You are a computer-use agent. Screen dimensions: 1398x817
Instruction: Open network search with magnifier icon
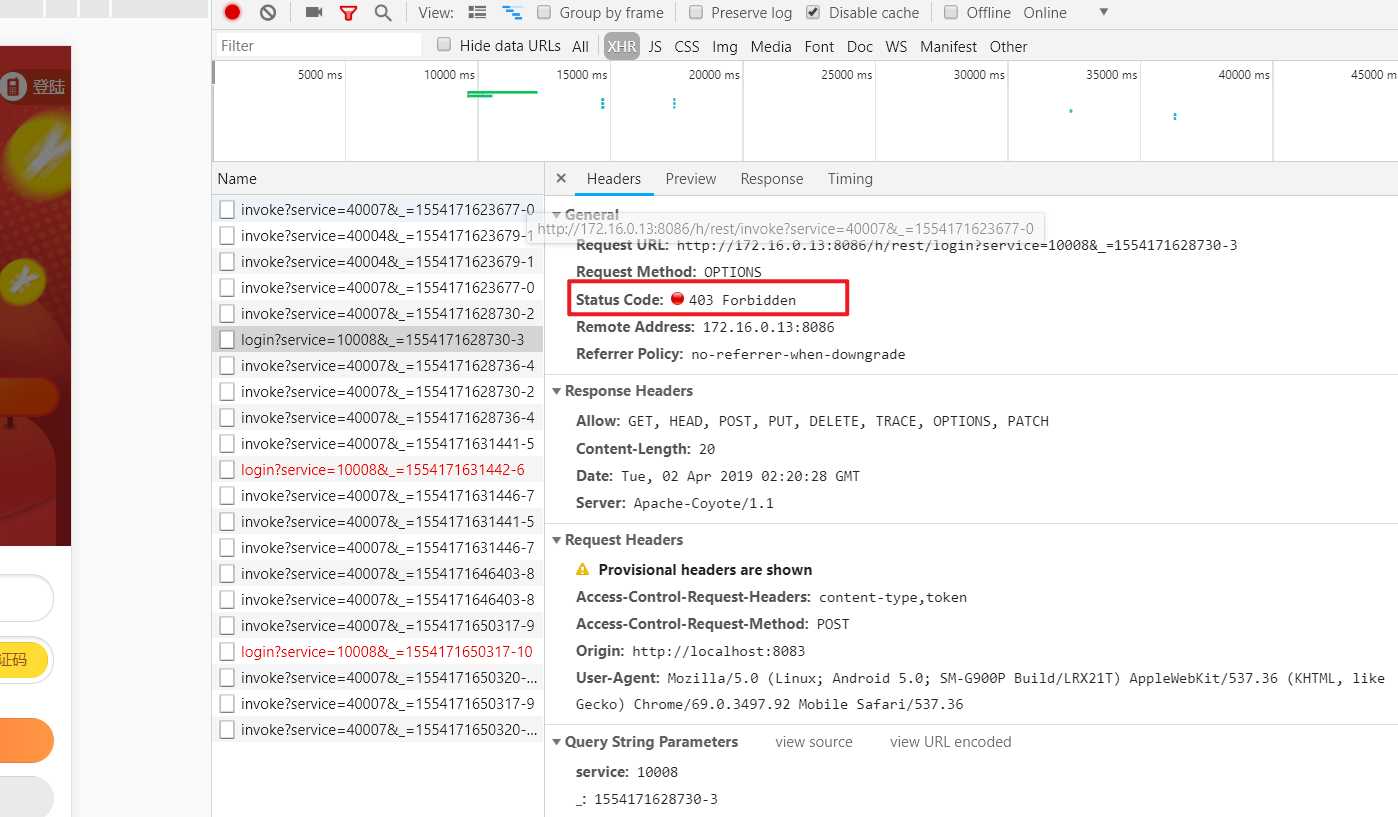pos(383,13)
